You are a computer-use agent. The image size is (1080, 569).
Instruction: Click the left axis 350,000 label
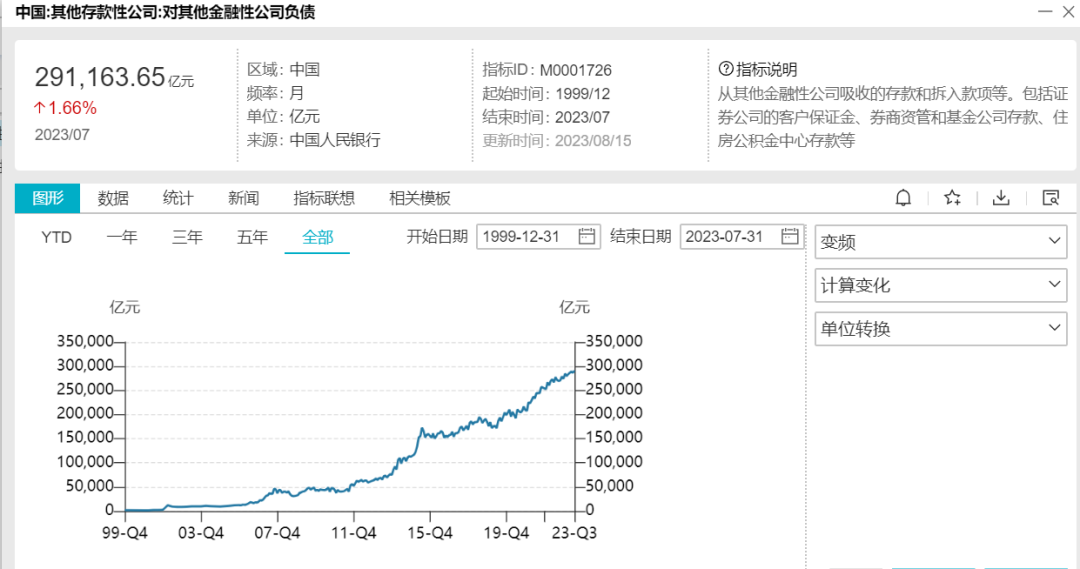point(85,341)
